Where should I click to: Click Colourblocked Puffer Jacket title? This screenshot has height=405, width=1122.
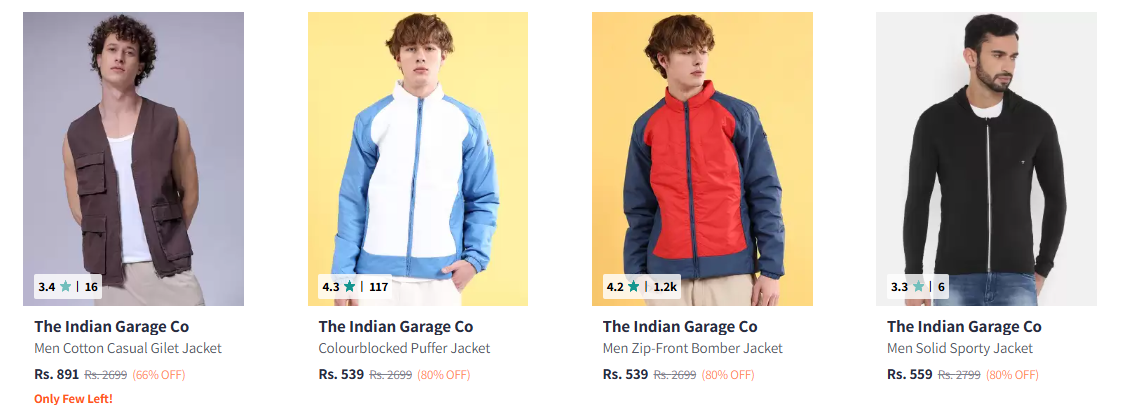pyautogui.click(x=404, y=348)
